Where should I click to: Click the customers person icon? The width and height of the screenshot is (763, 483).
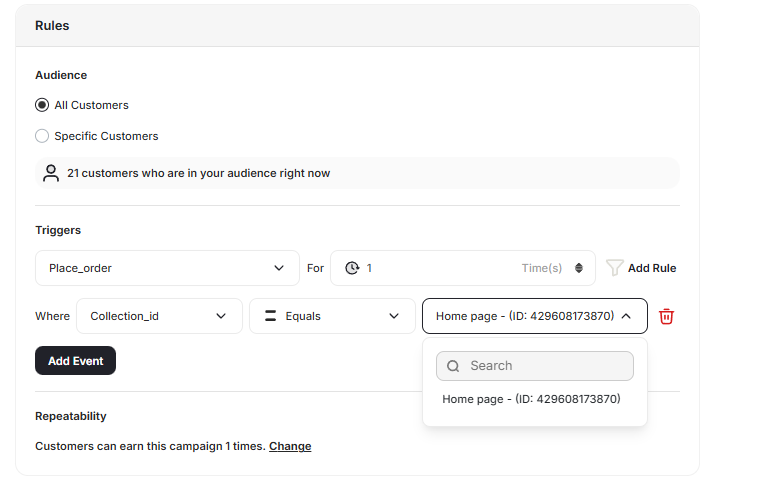pyautogui.click(x=51, y=173)
